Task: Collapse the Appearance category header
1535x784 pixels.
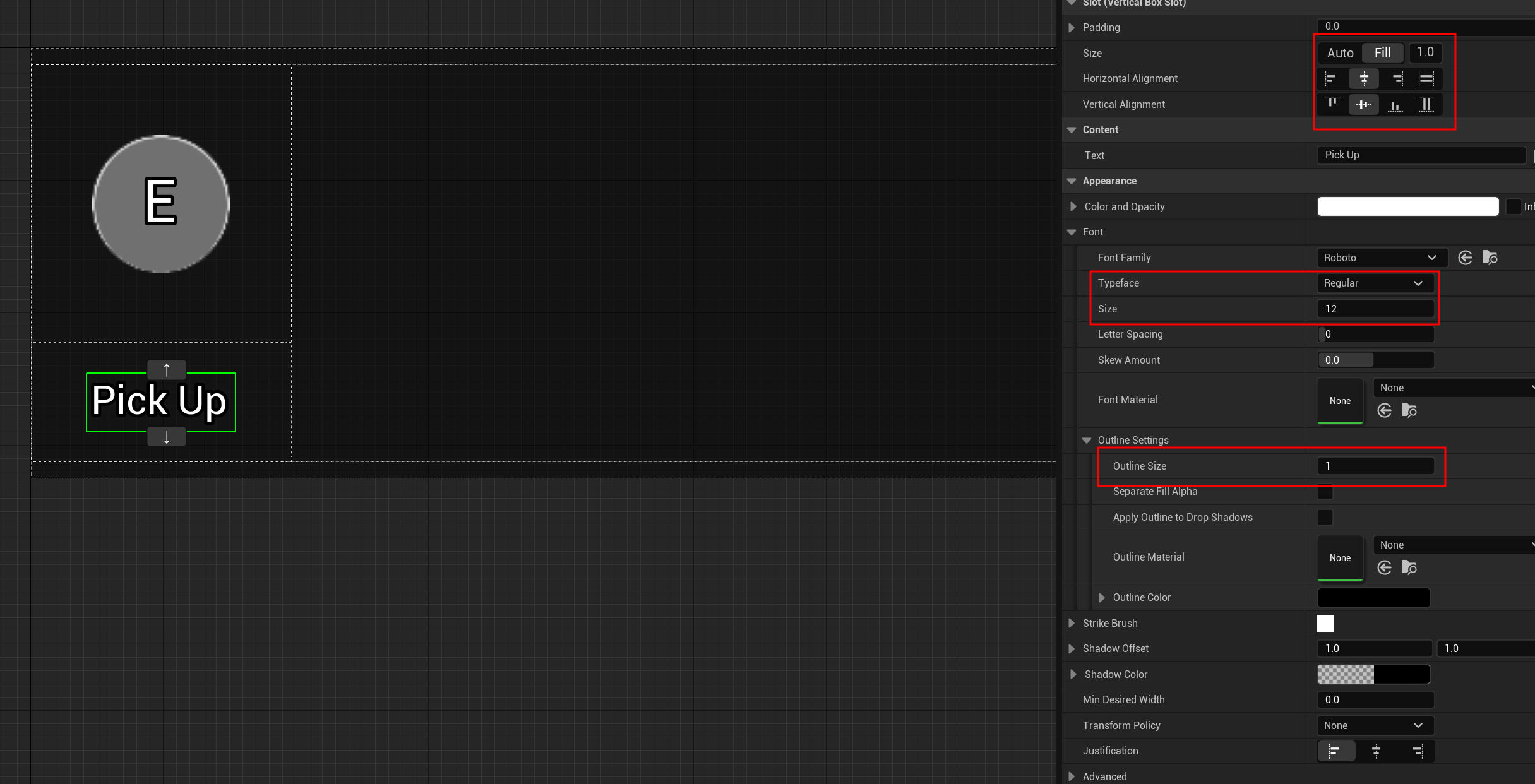Action: [1072, 181]
